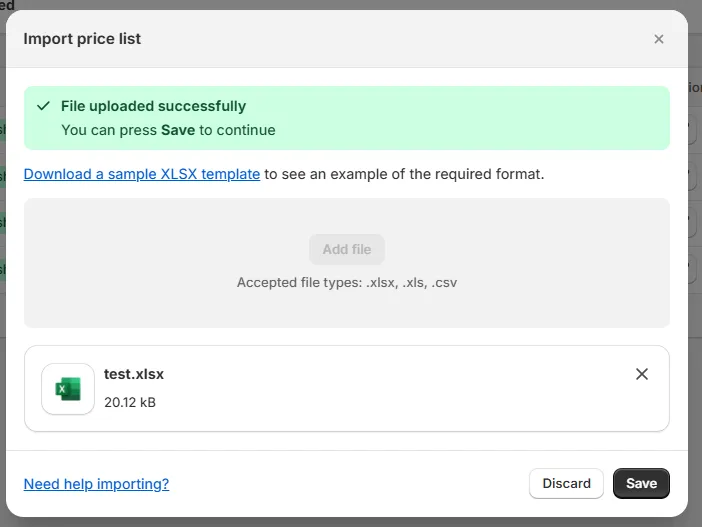This screenshot has width=702, height=527.
Task: Click the 20.12 kB file size text
Action: [x=130, y=402]
